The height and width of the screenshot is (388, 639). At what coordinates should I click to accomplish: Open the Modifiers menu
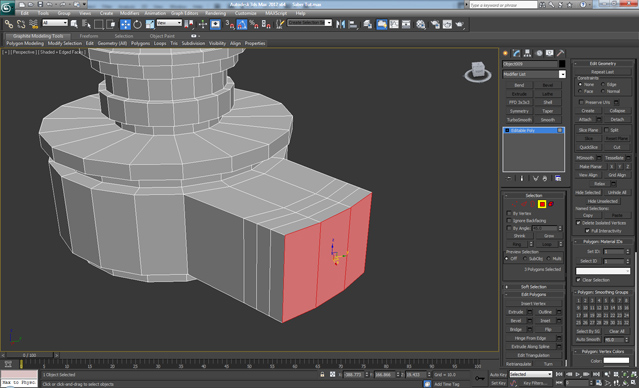point(130,13)
